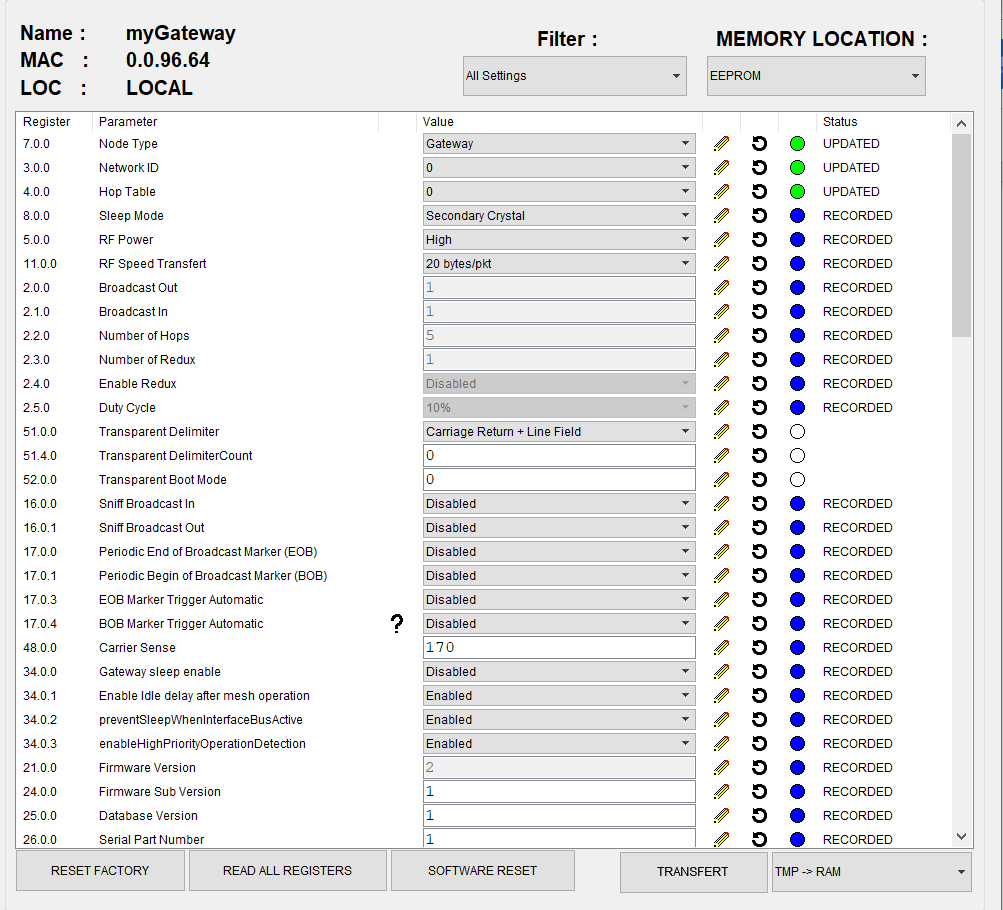
Task: Click the pencil edit icon for Firmware Version
Action: coord(721,767)
